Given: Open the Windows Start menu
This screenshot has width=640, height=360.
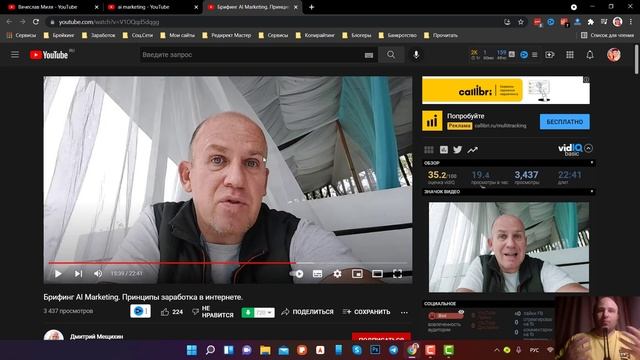Looking at the screenshot, I should point(191,350).
